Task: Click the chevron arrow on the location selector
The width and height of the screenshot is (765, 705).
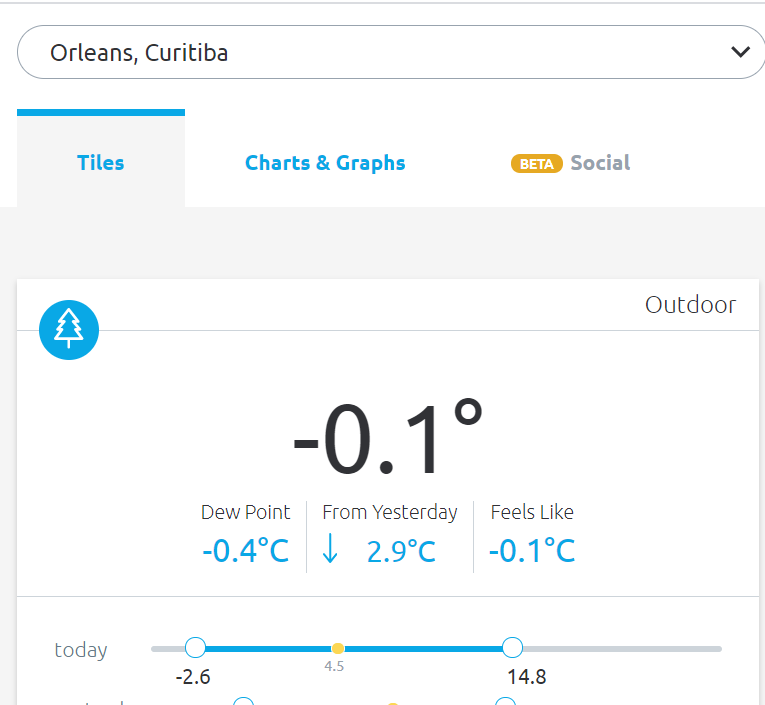Action: click(x=741, y=52)
